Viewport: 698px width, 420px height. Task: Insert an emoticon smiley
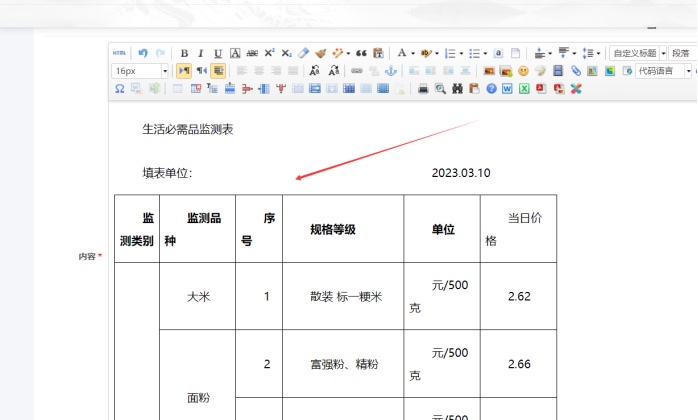pos(523,71)
